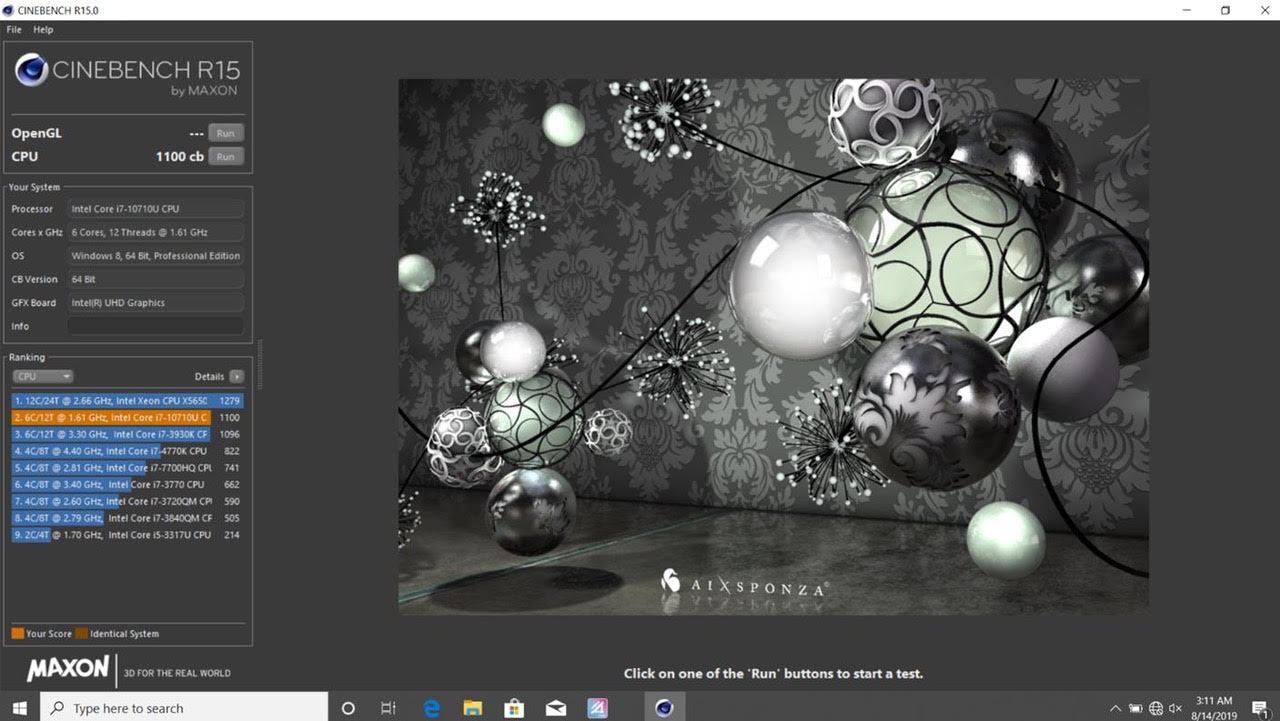This screenshot has height=721, width=1280.
Task: Select the Core i7-3930K ranking entry
Action: point(128,434)
